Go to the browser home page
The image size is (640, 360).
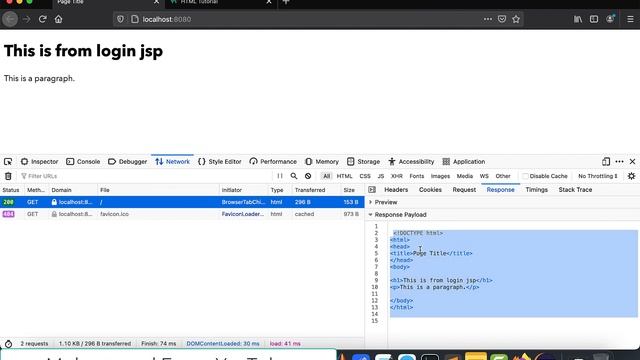[x=58, y=19]
